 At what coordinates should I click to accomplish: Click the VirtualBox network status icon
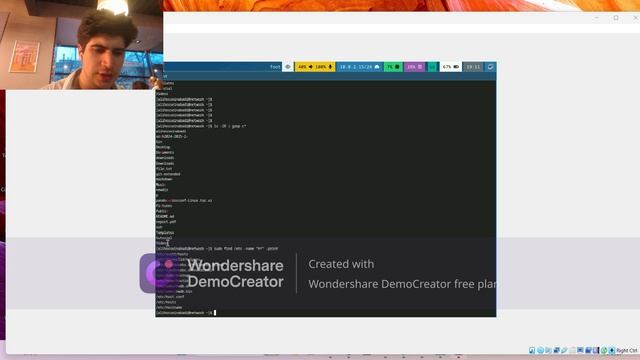[556, 350]
